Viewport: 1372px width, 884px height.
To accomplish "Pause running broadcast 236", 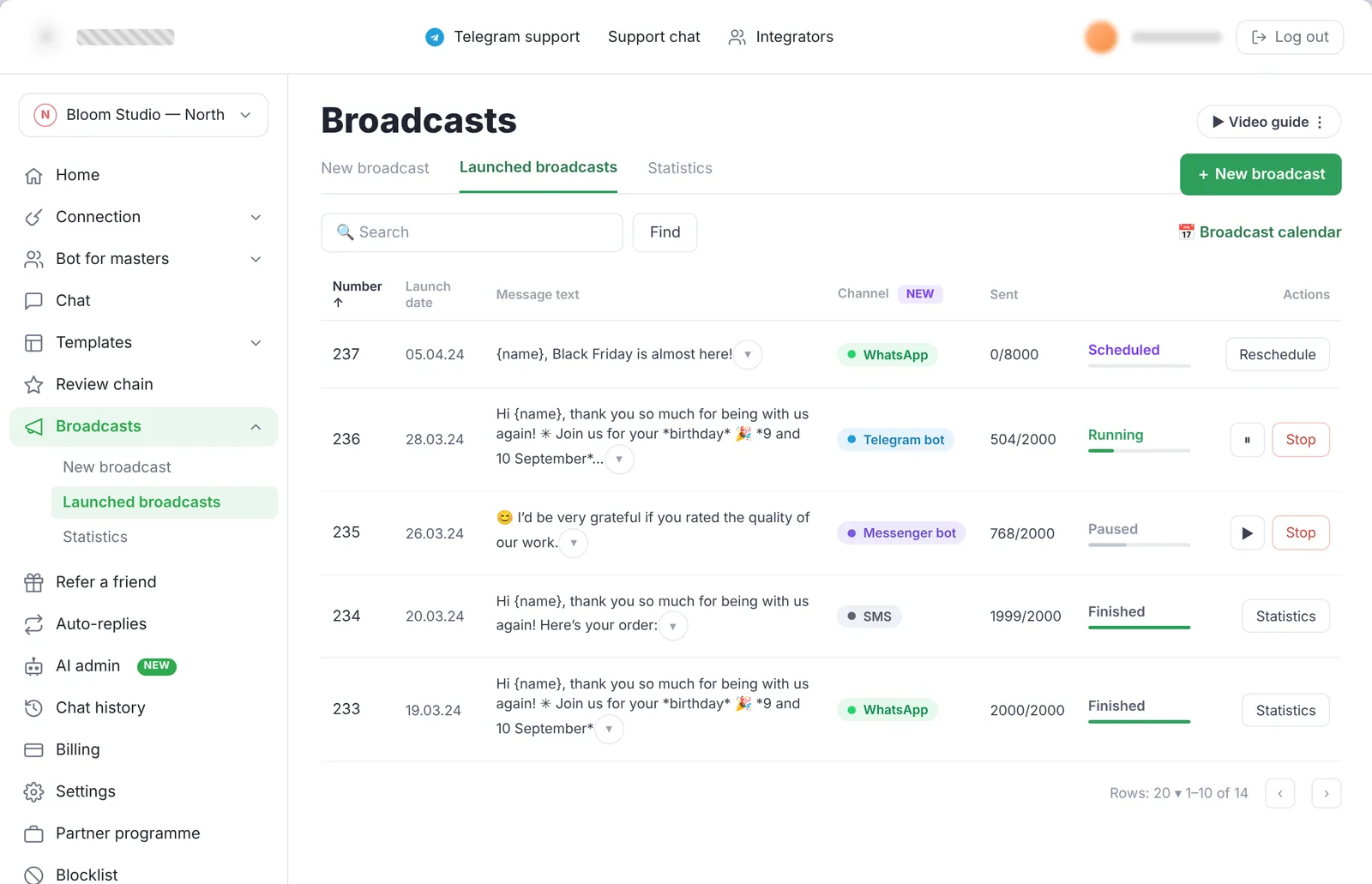I will tap(1247, 440).
